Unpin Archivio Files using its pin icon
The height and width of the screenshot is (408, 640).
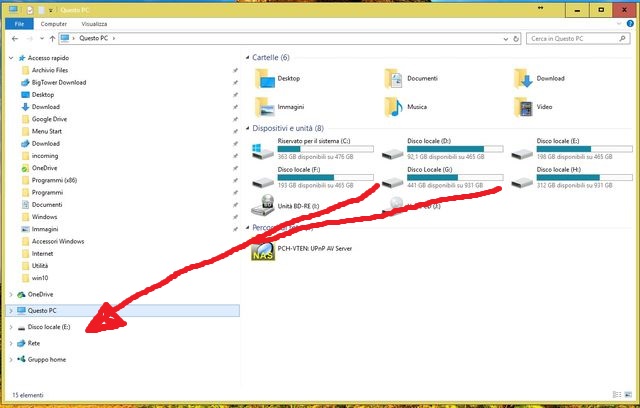(235, 70)
